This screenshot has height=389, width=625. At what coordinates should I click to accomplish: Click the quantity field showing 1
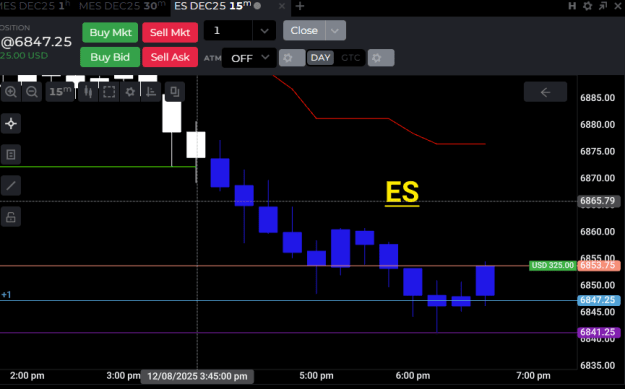[228, 31]
